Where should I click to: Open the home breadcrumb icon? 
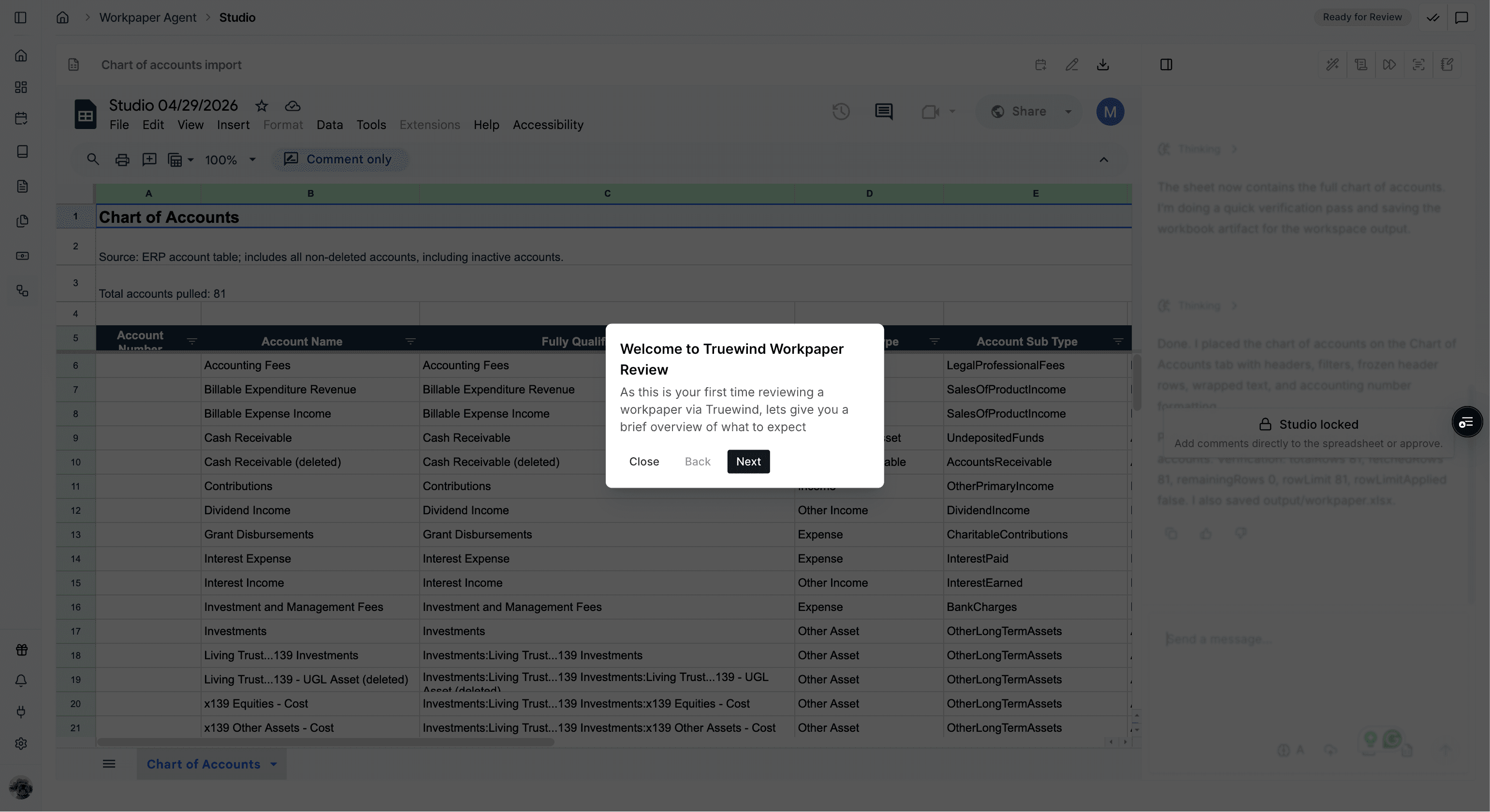click(x=62, y=17)
